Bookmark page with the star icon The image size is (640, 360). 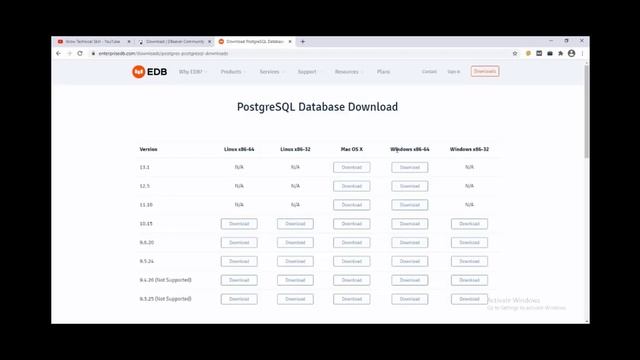pos(515,53)
